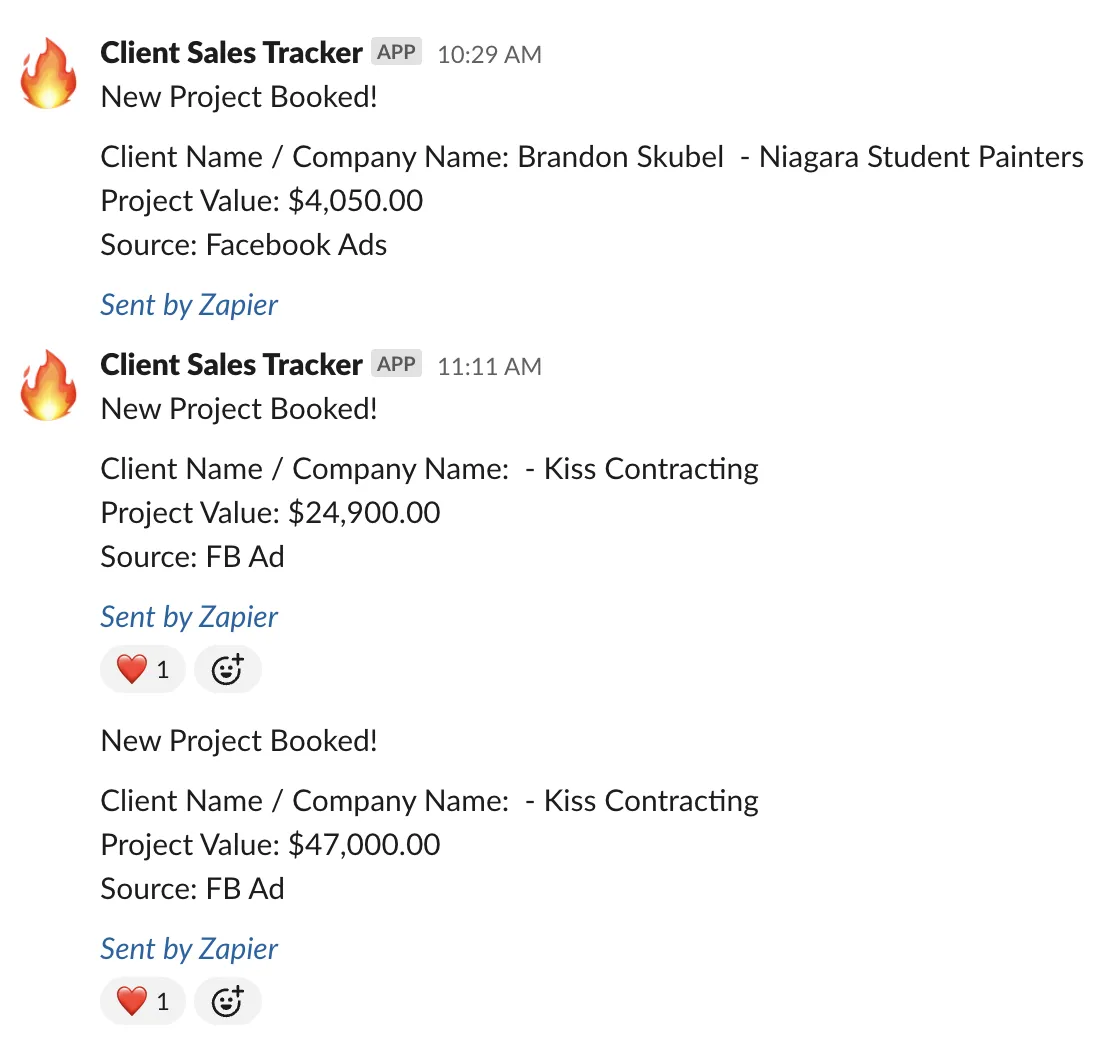
Task: Open add-reaction picker under the $24,900.00 message
Action: coord(227,669)
